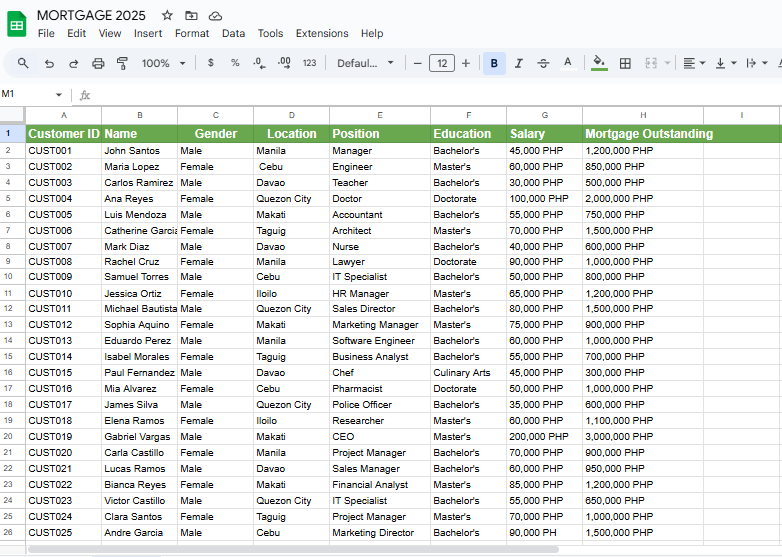Open the zoom 100% dropdown

164,63
